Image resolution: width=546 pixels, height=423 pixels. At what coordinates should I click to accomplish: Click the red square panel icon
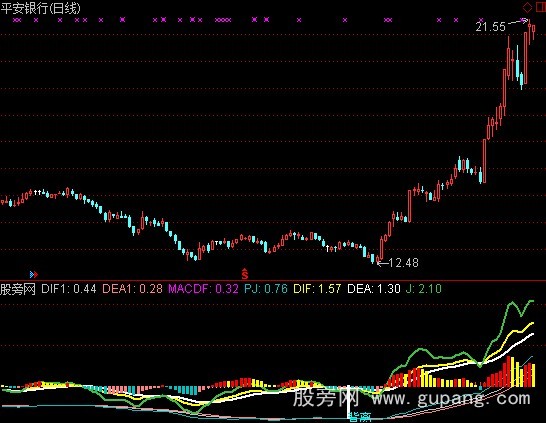coord(541,7)
